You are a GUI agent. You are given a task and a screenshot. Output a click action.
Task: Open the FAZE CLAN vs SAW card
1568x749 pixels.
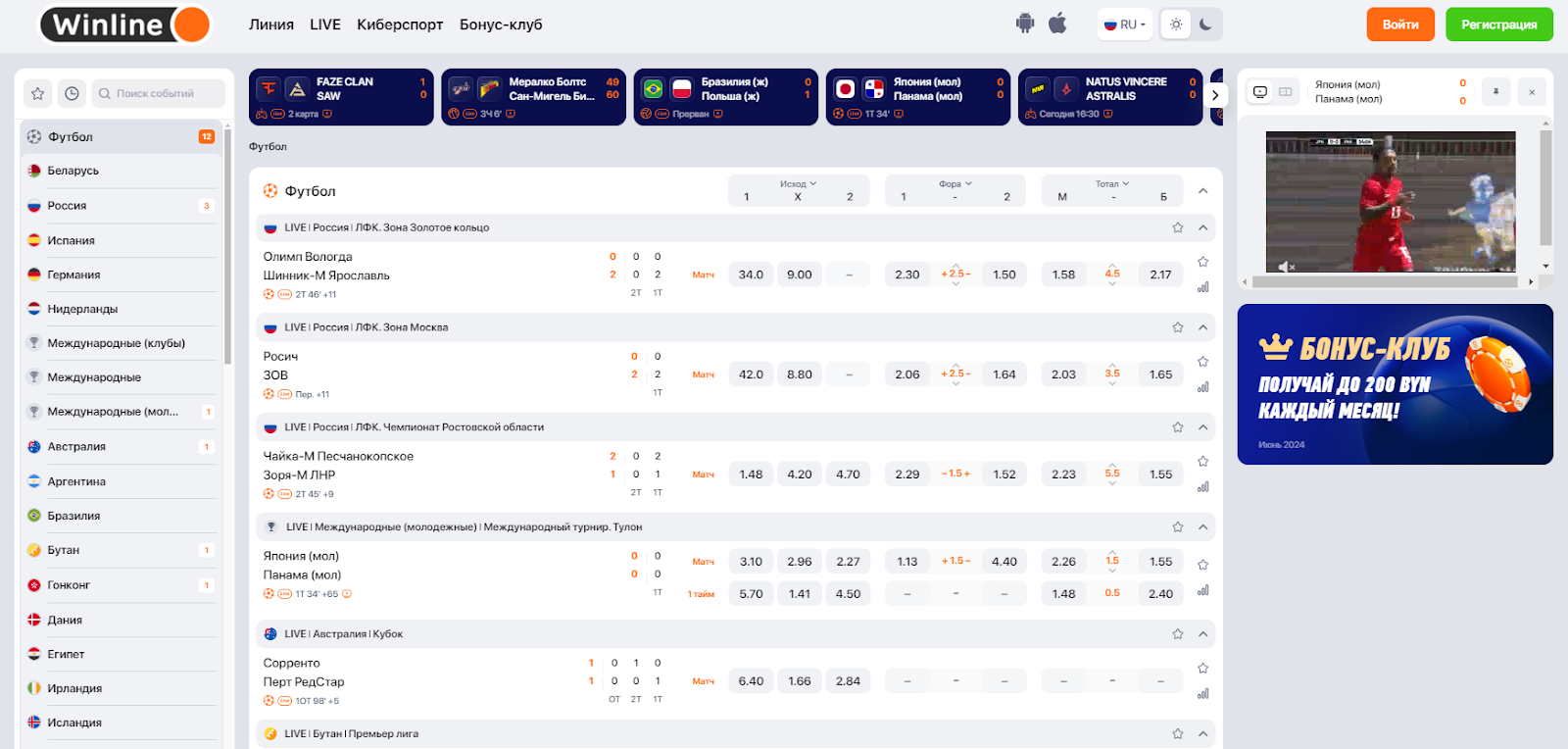341,97
